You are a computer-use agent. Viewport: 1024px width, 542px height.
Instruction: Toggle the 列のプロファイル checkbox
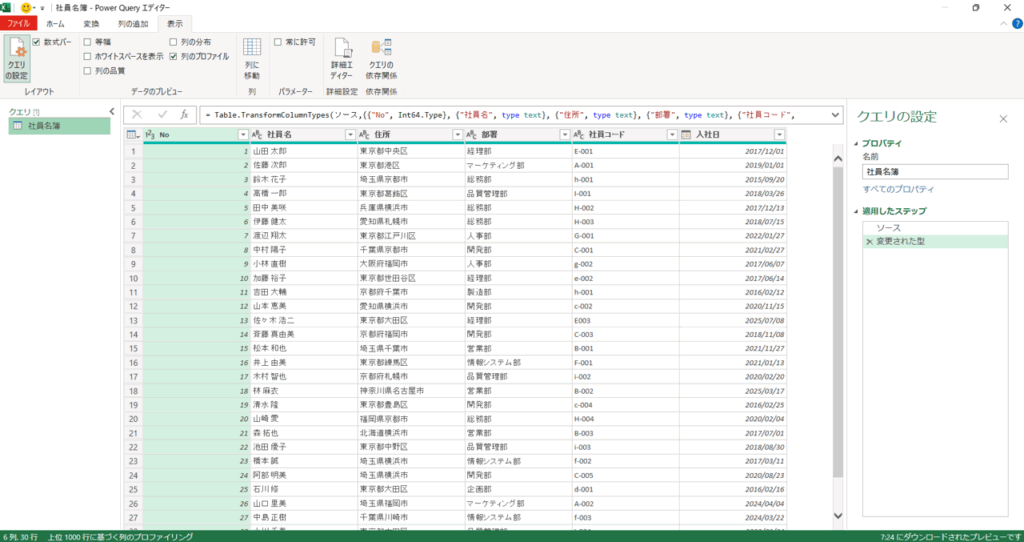(x=173, y=57)
